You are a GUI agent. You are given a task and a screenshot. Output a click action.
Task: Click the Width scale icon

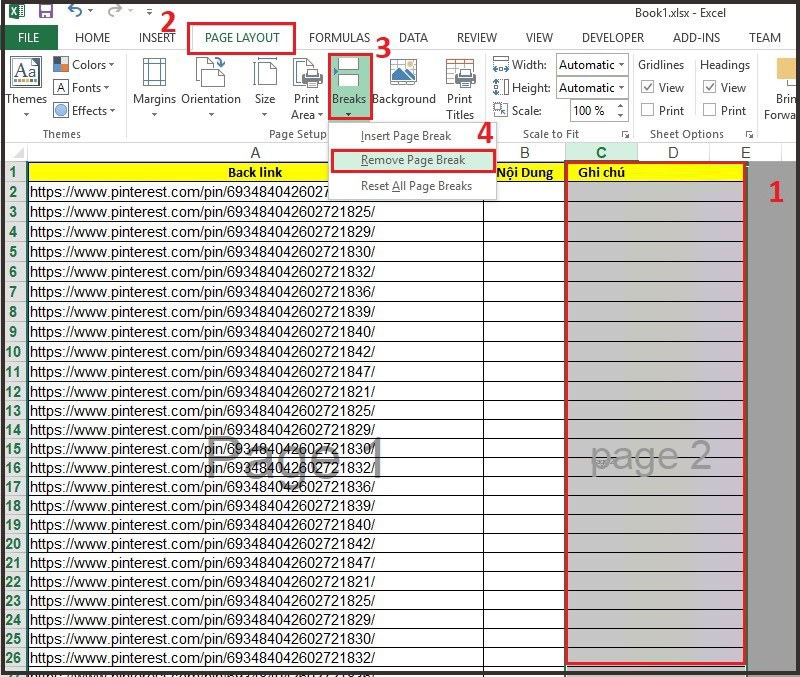pyautogui.click(x=501, y=65)
